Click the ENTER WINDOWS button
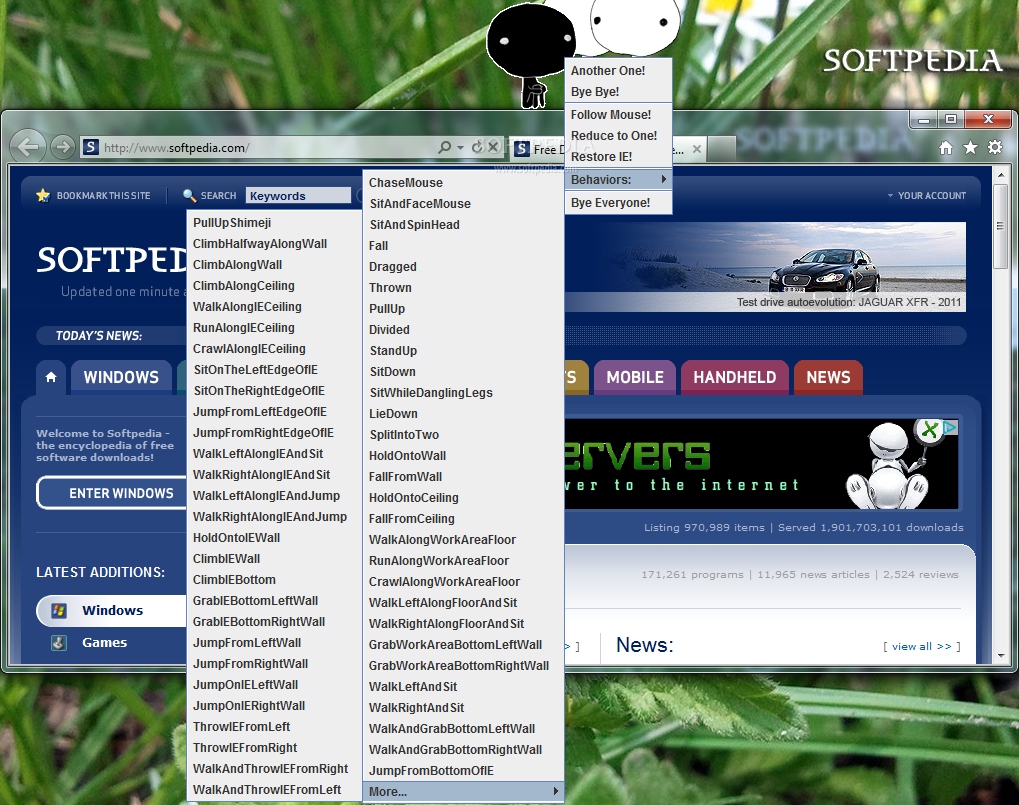The height and width of the screenshot is (805, 1019). click(112, 493)
